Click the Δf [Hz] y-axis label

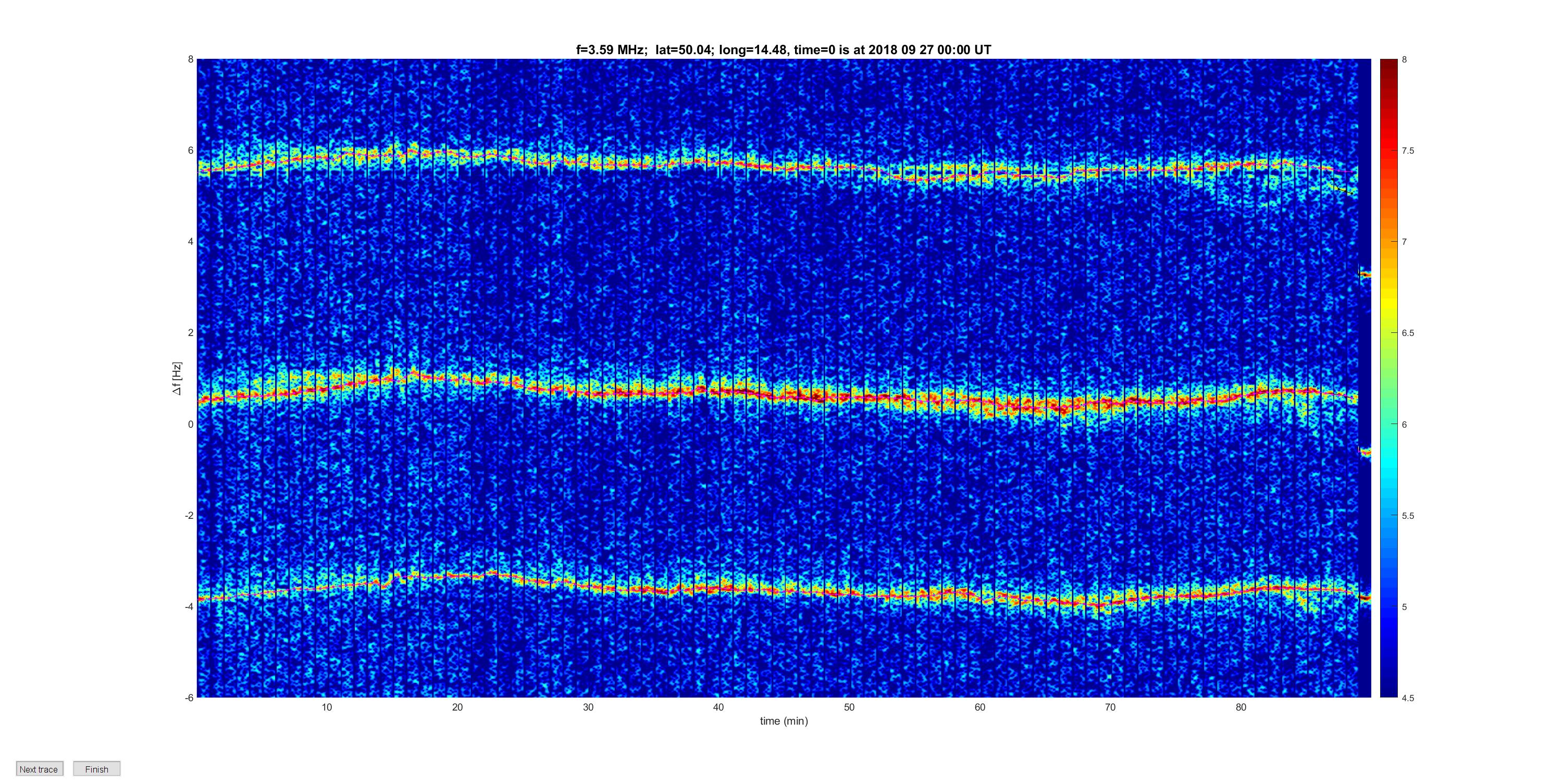coord(177,379)
